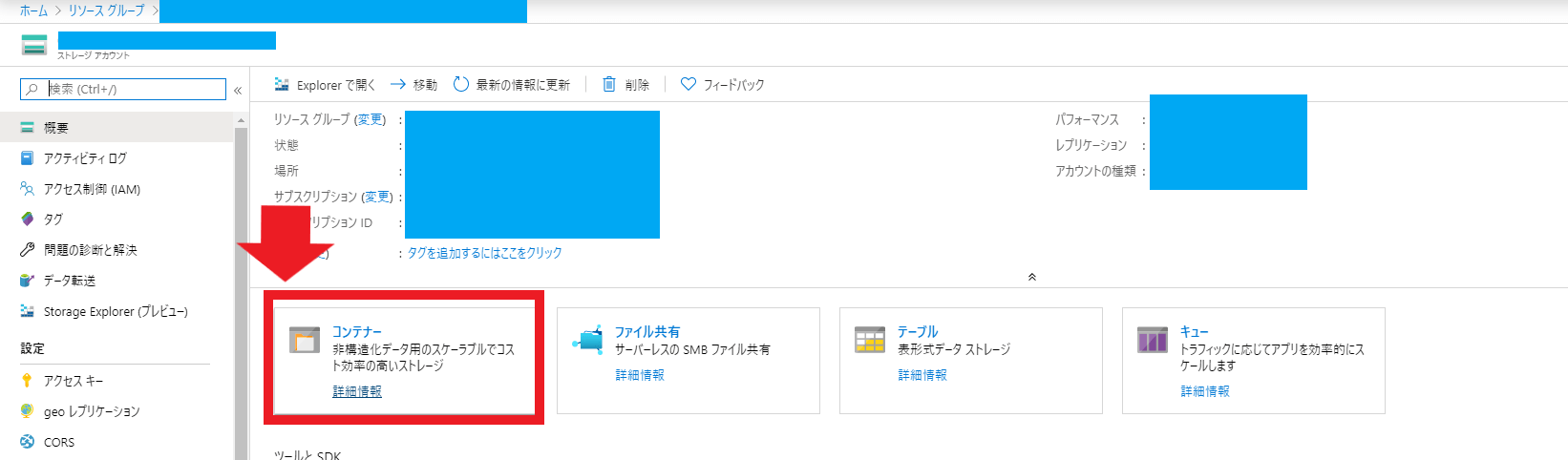Select アクティビティ ログ in the sidebar
Viewport: 1568px width, 460px height.
point(85,158)
